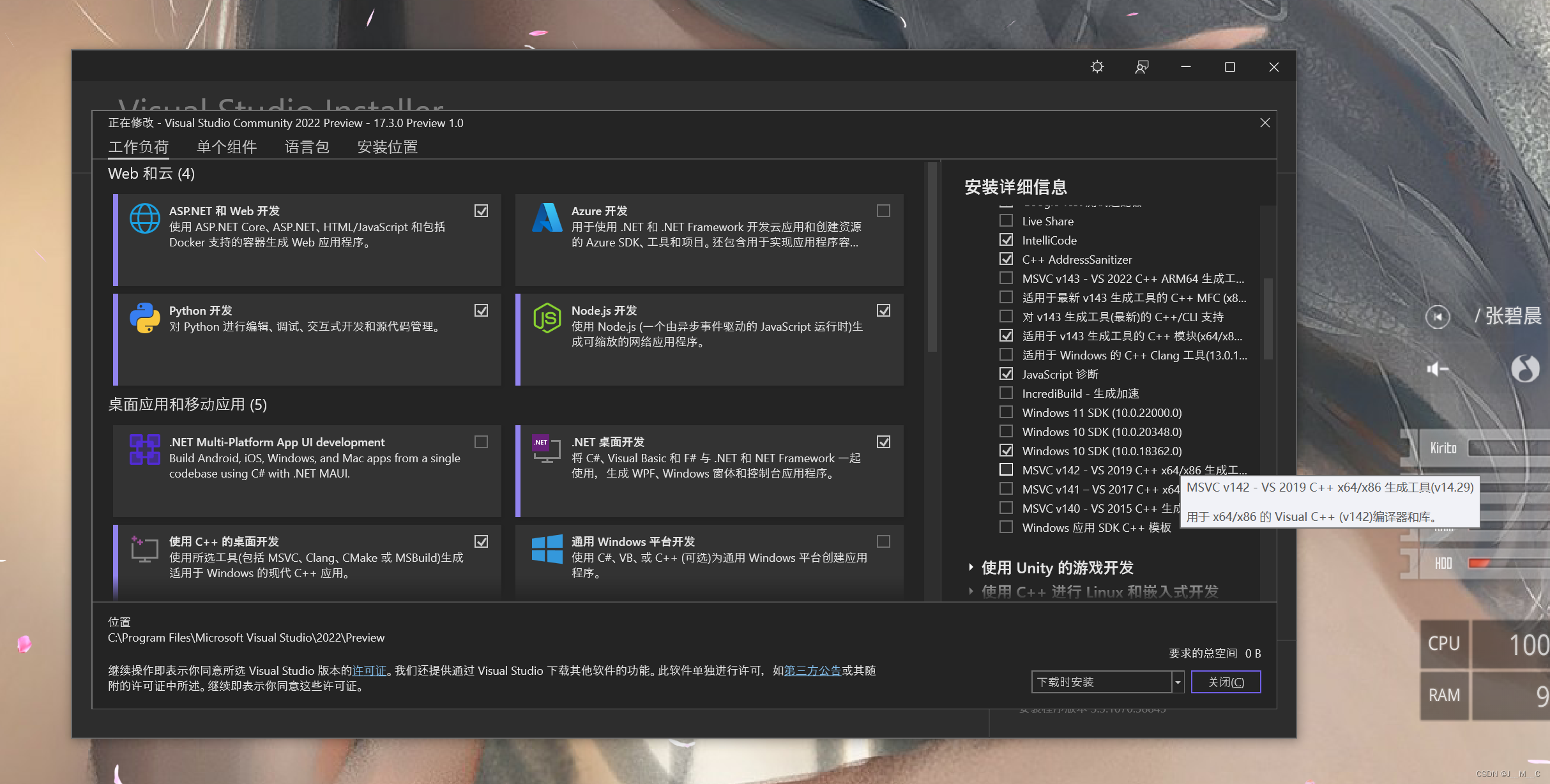The height and width of the screenshot is (784, 1550).
Task: Open the 下载时安装 install option combo box
Action: (x=1102, y=682)
